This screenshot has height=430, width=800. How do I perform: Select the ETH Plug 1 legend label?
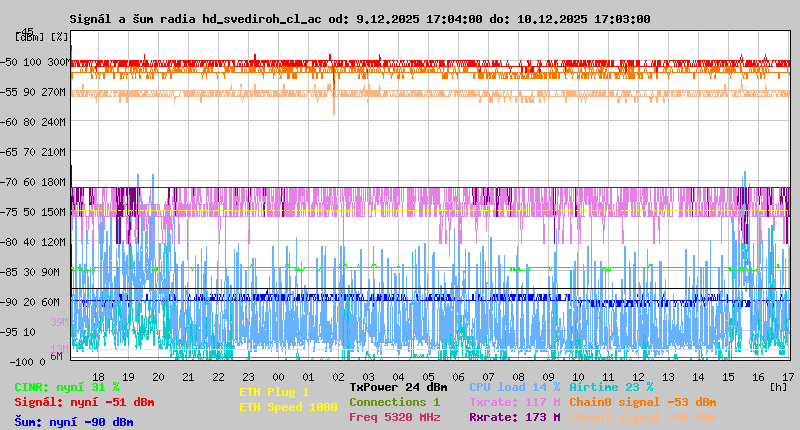274,392
